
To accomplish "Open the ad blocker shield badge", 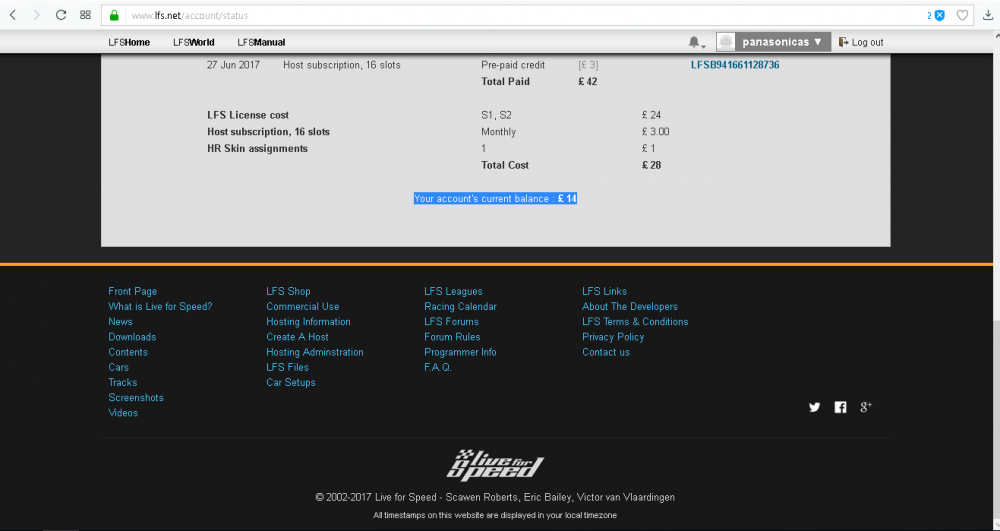I will tap(939, 15).
